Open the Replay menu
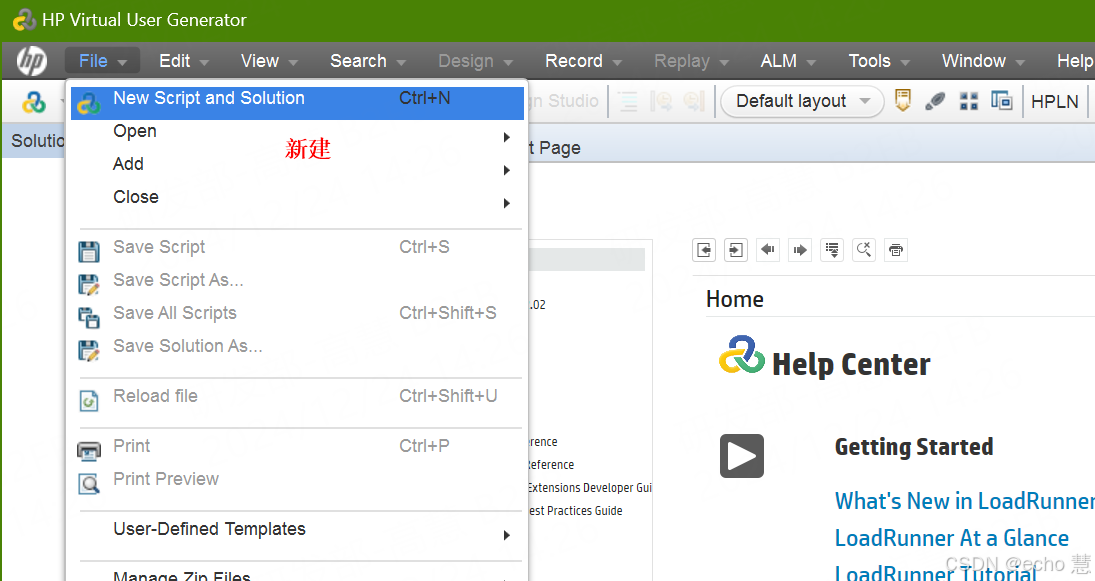The height and width of the screenshot is (581, 1095). [691, 61]
